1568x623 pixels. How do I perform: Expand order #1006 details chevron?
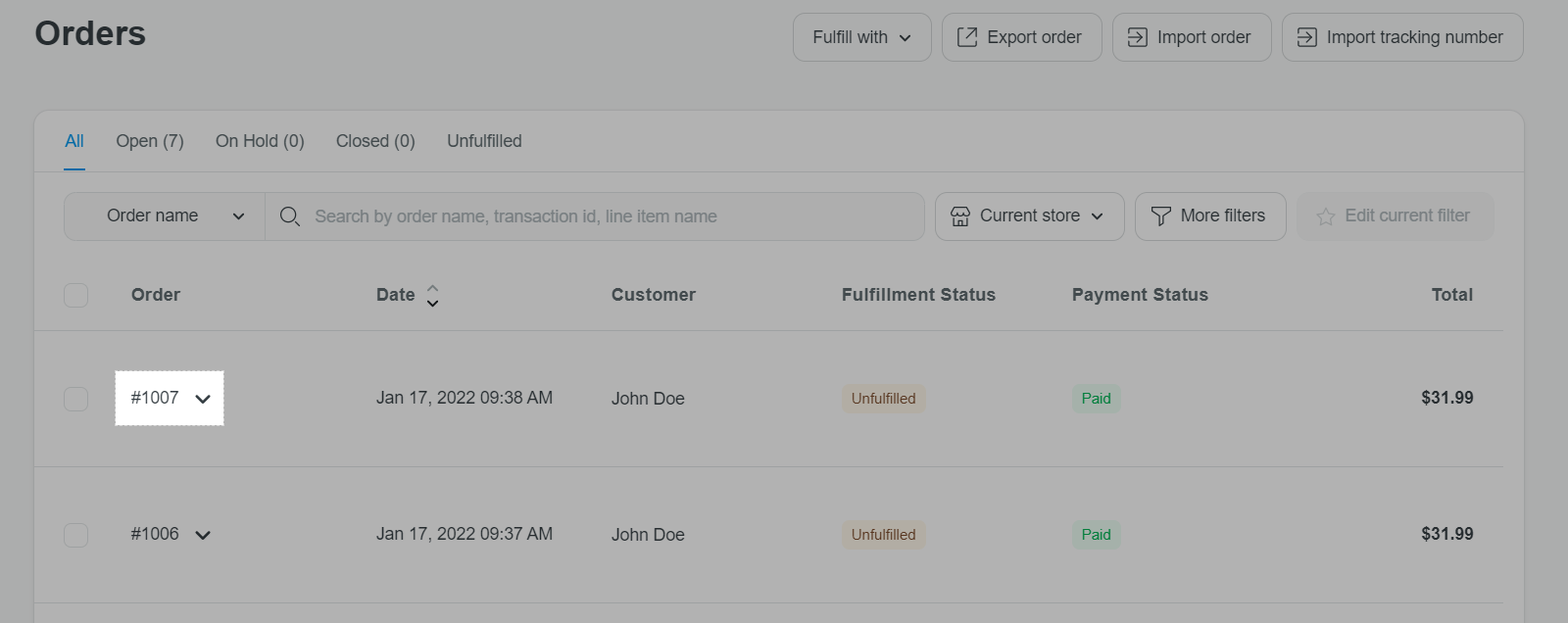[203, 535]
